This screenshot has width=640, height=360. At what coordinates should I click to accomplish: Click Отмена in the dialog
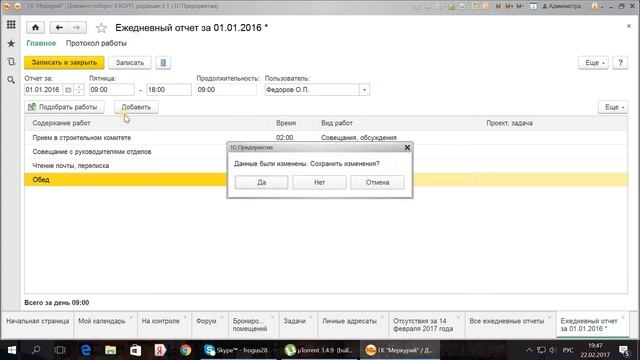[378, 182]
